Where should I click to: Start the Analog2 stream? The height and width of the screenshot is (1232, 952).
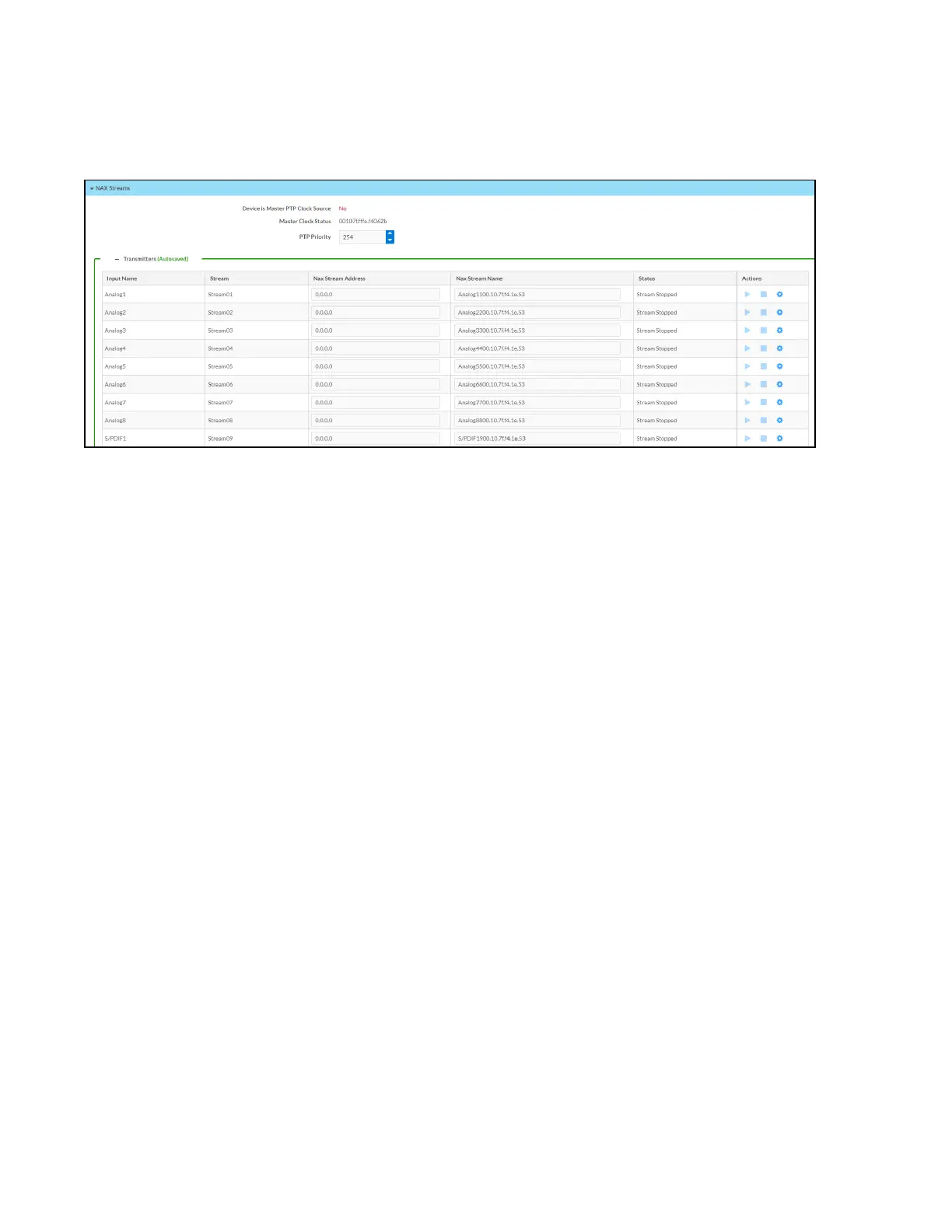click(x=747, y=313)
